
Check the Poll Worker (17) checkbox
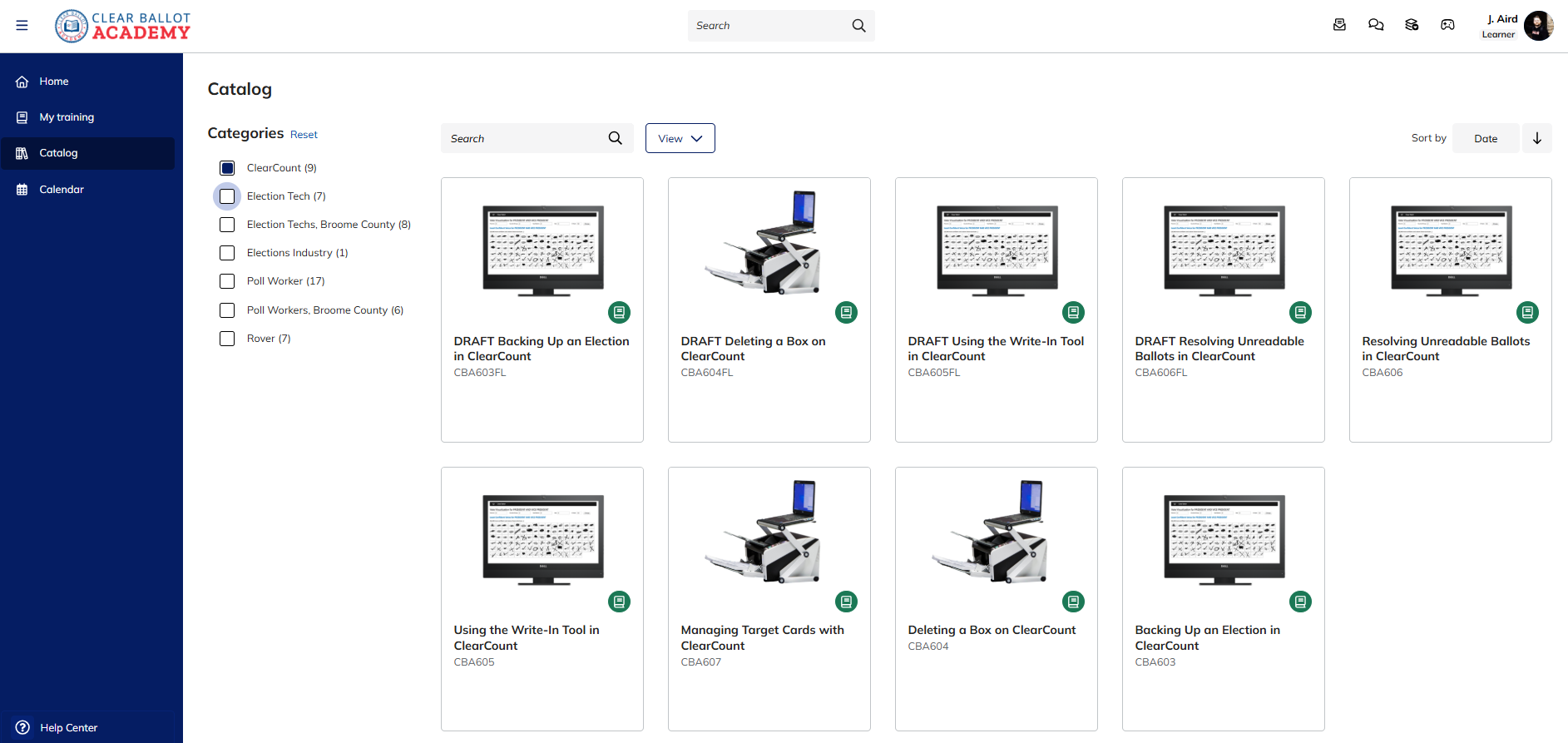point(227,281)
